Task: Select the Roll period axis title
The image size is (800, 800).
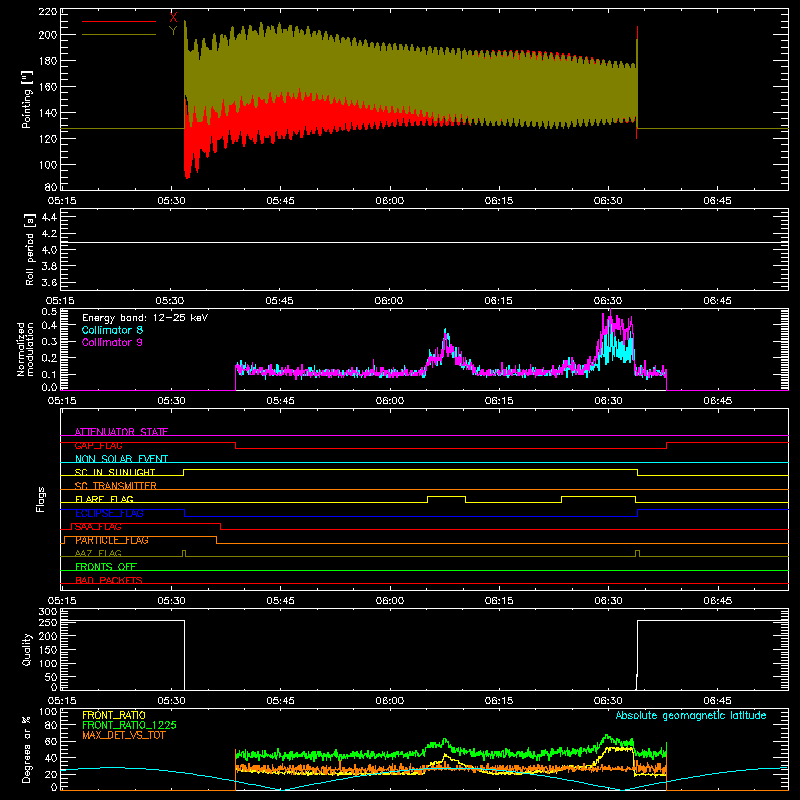Action: tap(30, 249)
